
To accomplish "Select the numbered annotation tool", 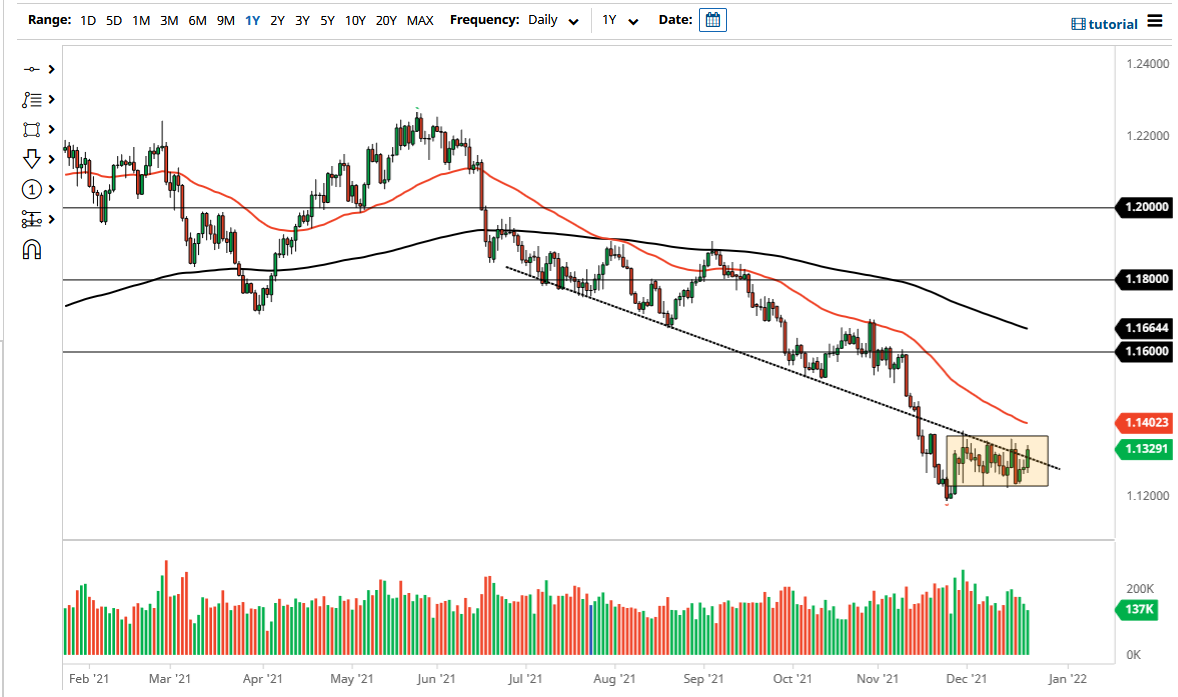I will [31, 188].
